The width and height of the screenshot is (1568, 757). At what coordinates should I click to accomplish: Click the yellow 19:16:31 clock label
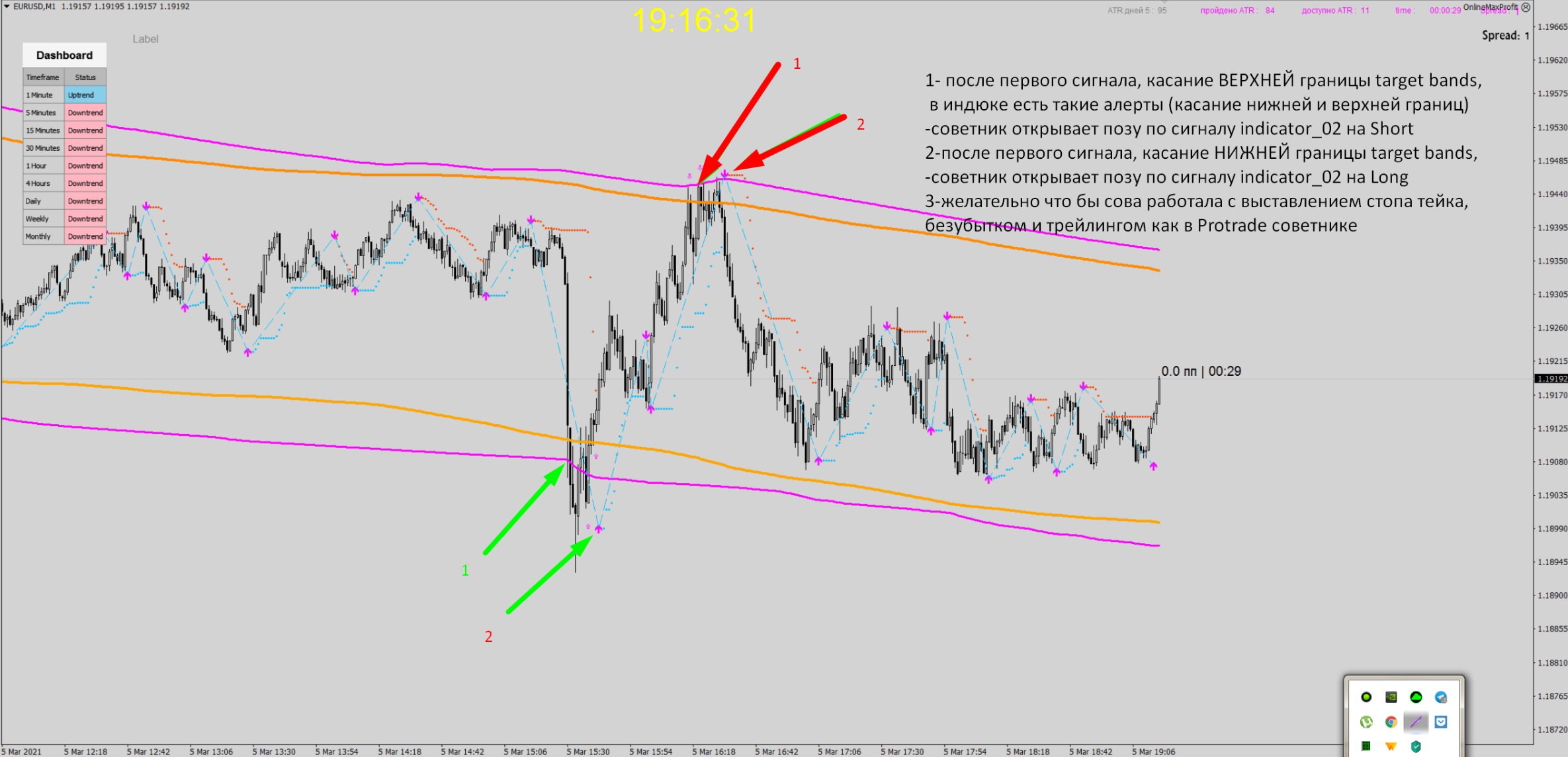click(x=693, y=20)
